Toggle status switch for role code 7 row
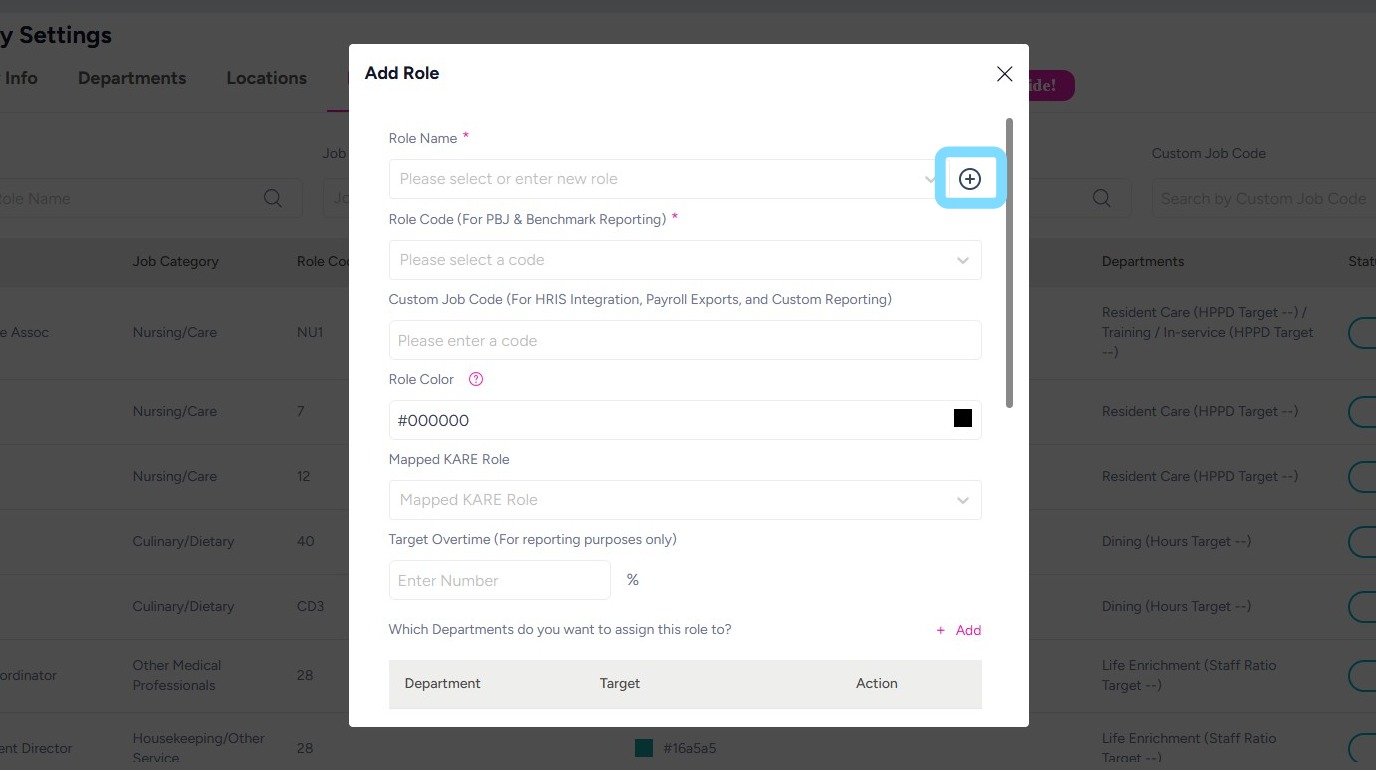This screenshot has width=1376, height=770. [1362, 411]
